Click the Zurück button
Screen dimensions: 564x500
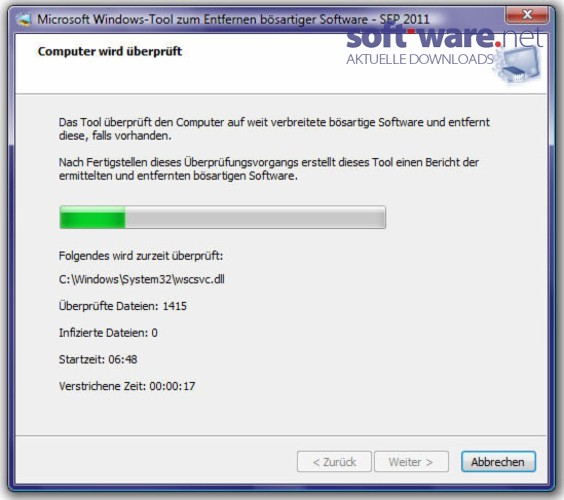334,462
